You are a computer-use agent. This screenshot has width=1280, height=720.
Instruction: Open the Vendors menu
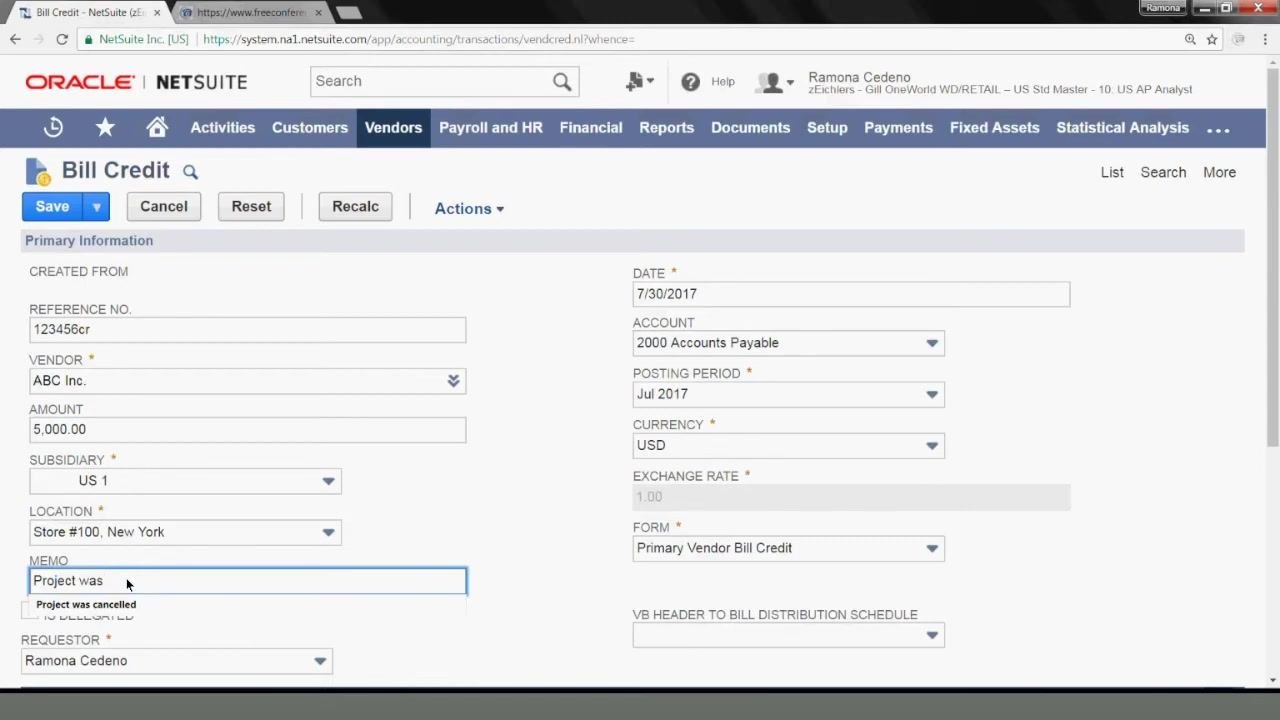[393, 127]
